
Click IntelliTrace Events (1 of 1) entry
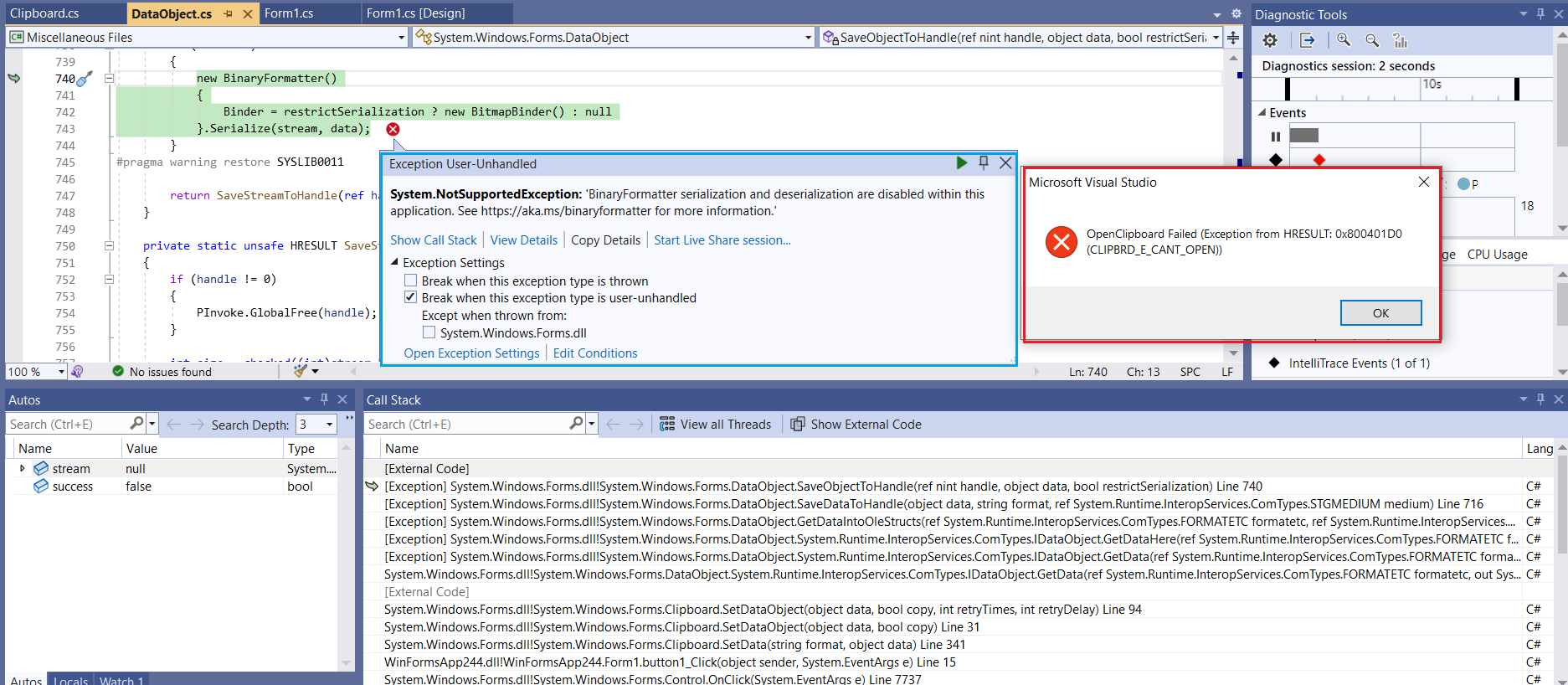coord(1359,363)
